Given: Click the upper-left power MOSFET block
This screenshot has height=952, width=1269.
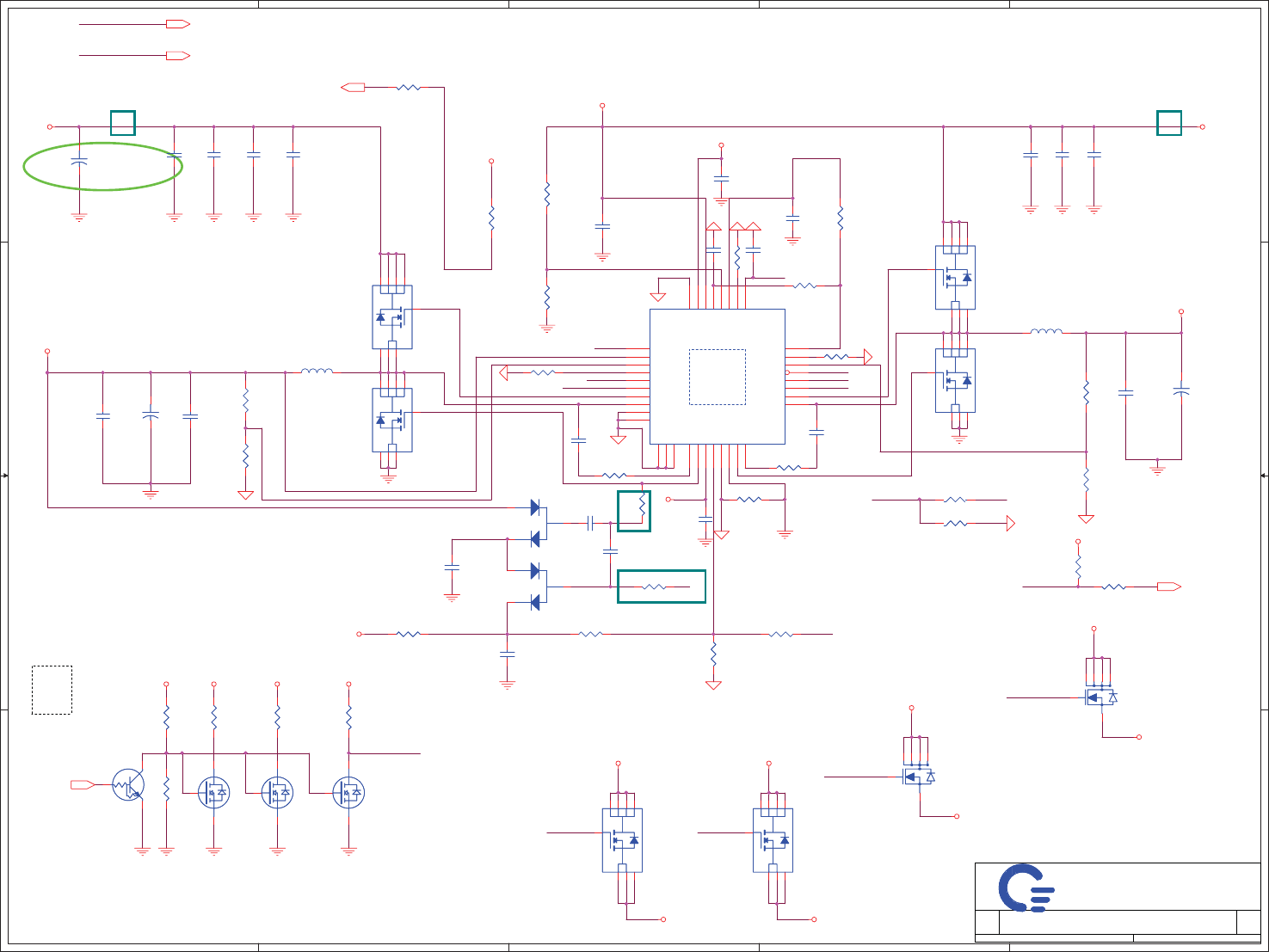Looking at the screenshot, I should coord(392,317).
